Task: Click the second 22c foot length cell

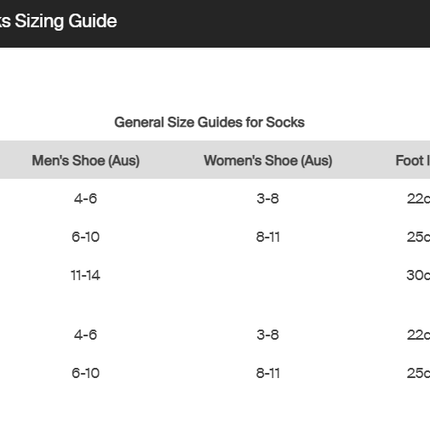Action: click(418, 335)
